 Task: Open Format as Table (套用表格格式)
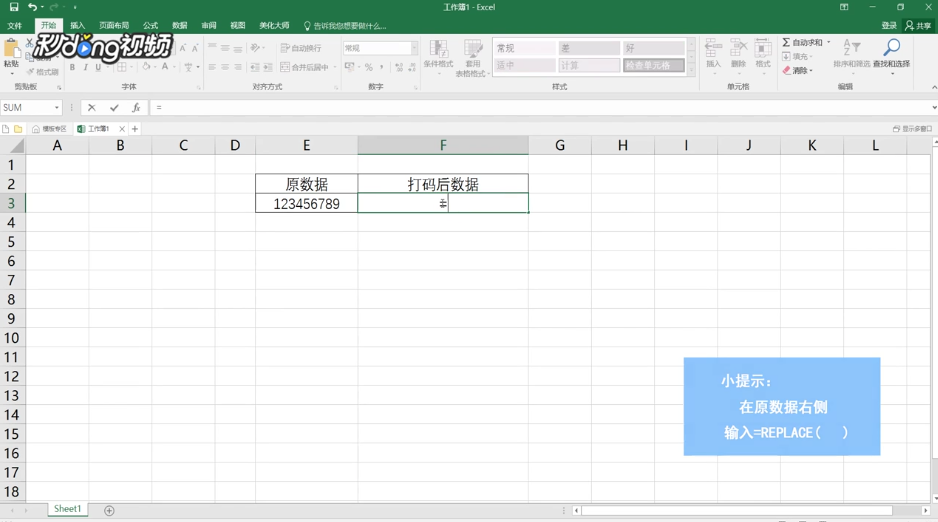tap(473, 58)
